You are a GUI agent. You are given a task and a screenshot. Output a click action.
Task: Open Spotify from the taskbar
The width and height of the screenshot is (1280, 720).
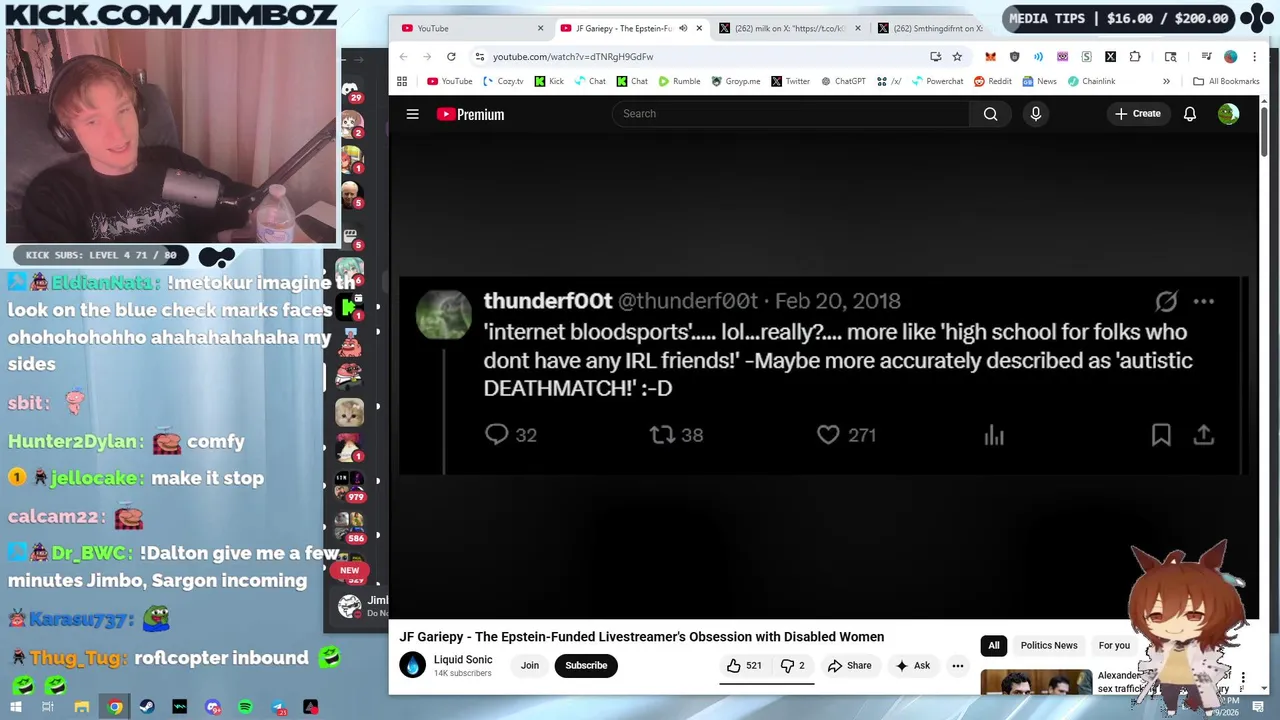point(246,707)
